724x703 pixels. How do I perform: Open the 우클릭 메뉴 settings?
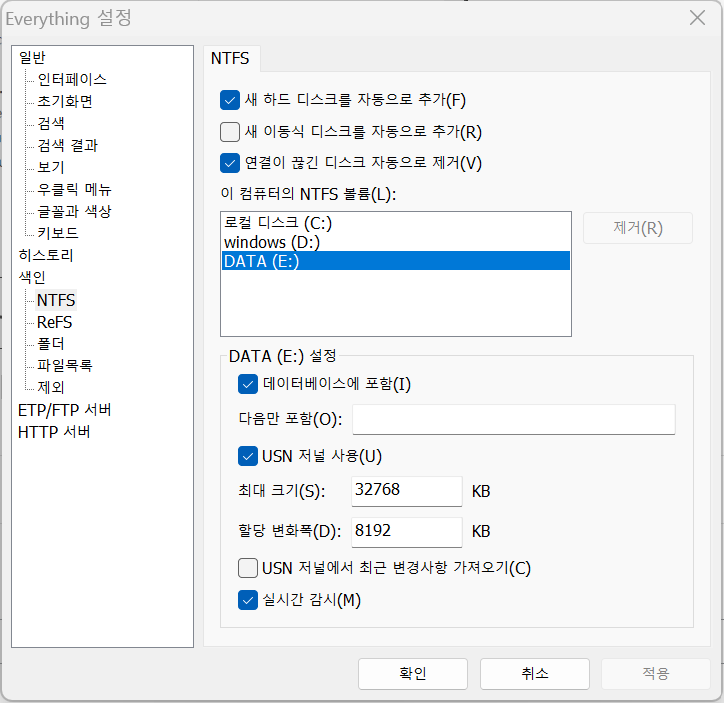coord(74,189)
